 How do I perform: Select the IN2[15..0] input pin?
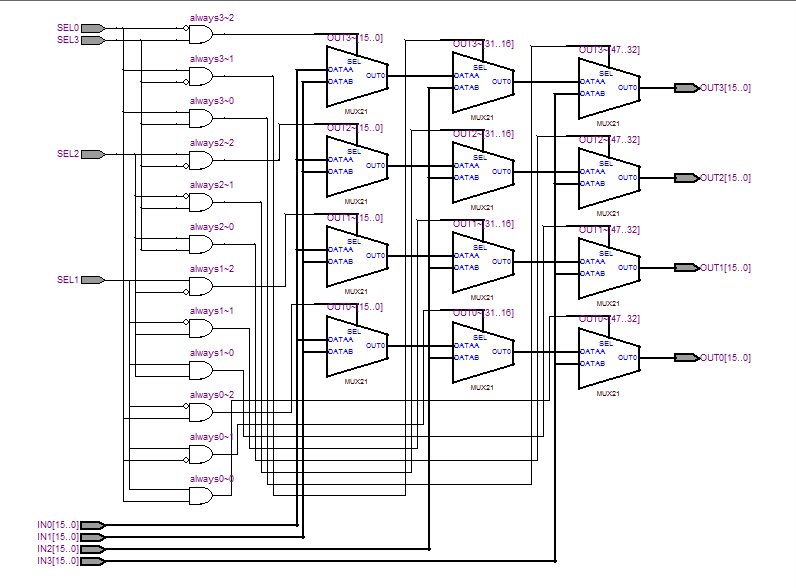[93, 549]
